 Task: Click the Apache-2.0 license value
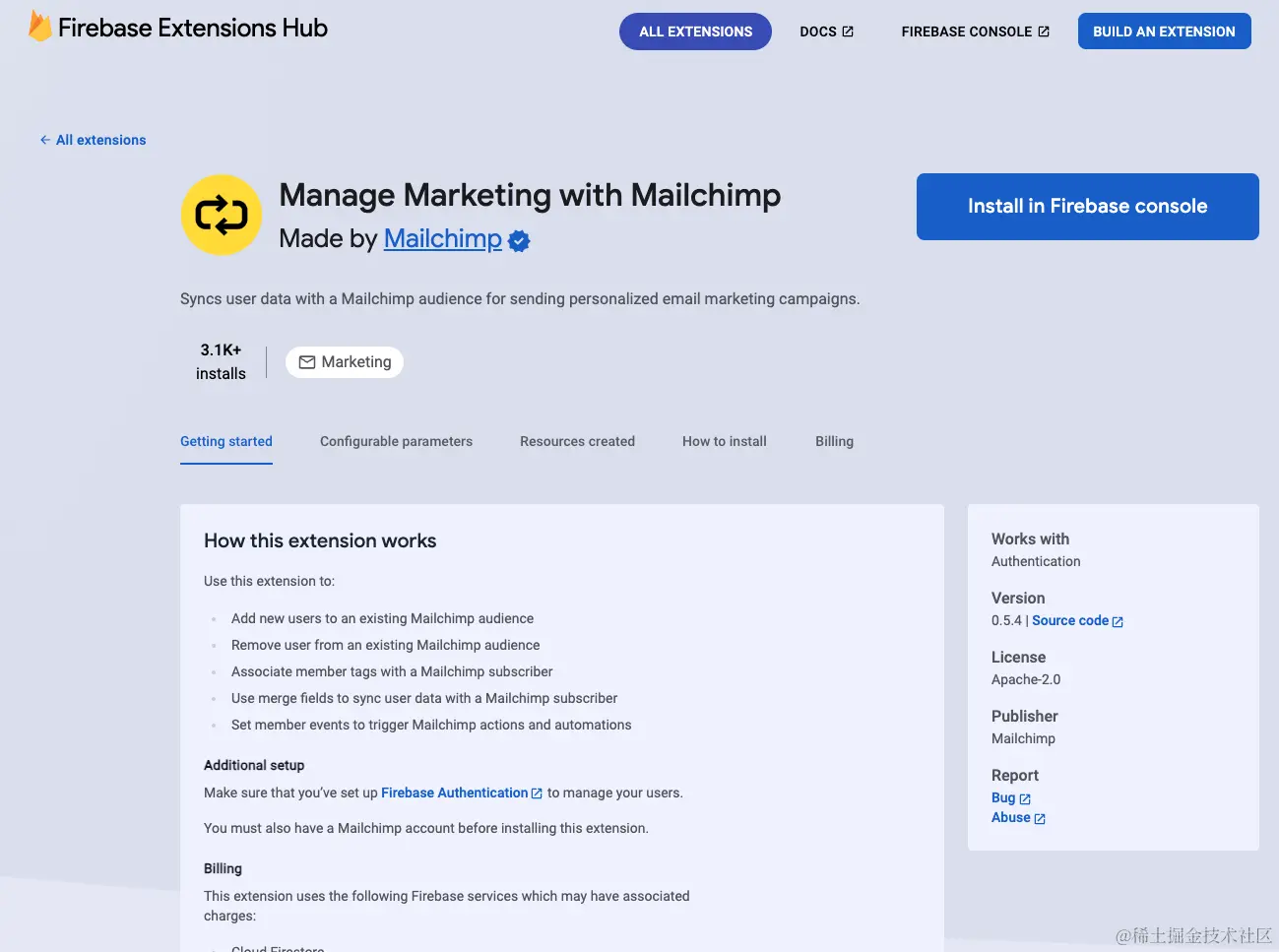coord(1026,679)
